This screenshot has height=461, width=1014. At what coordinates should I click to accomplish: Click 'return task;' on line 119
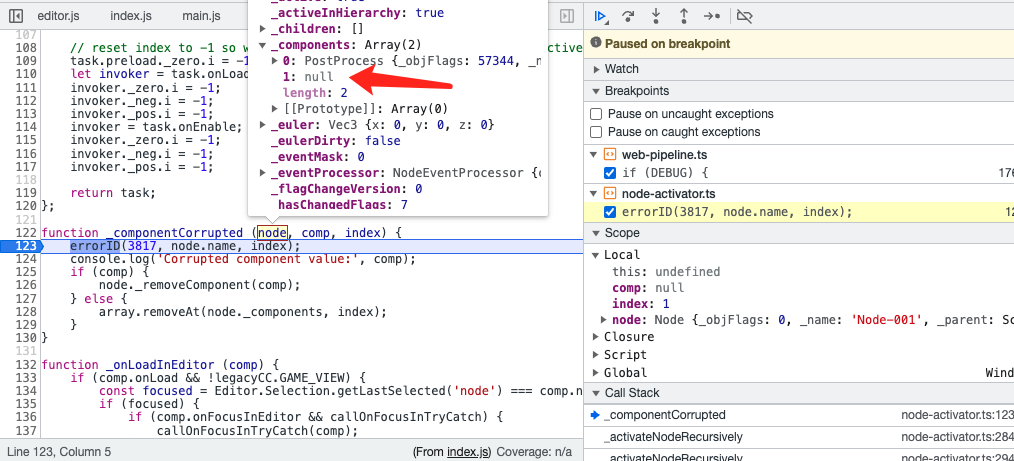pos(113,193)
